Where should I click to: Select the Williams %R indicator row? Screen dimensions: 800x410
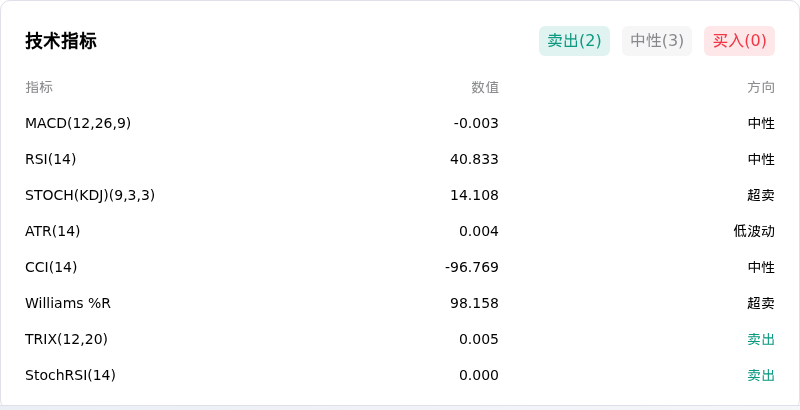[400, 303]
